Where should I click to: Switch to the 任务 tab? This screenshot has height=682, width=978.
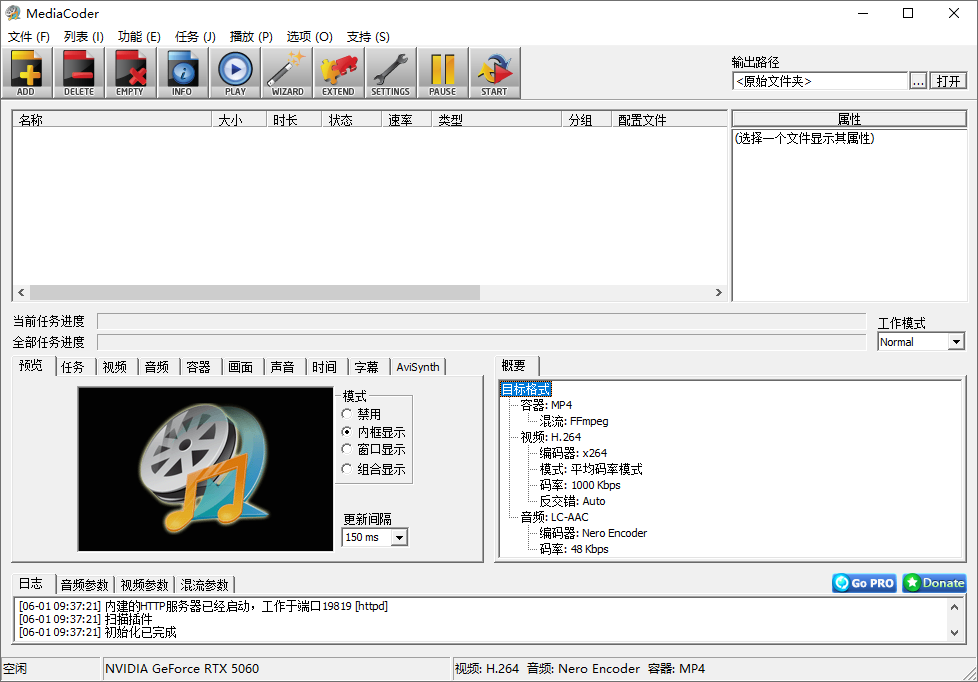pyautogui.click(x=72, y=367)
